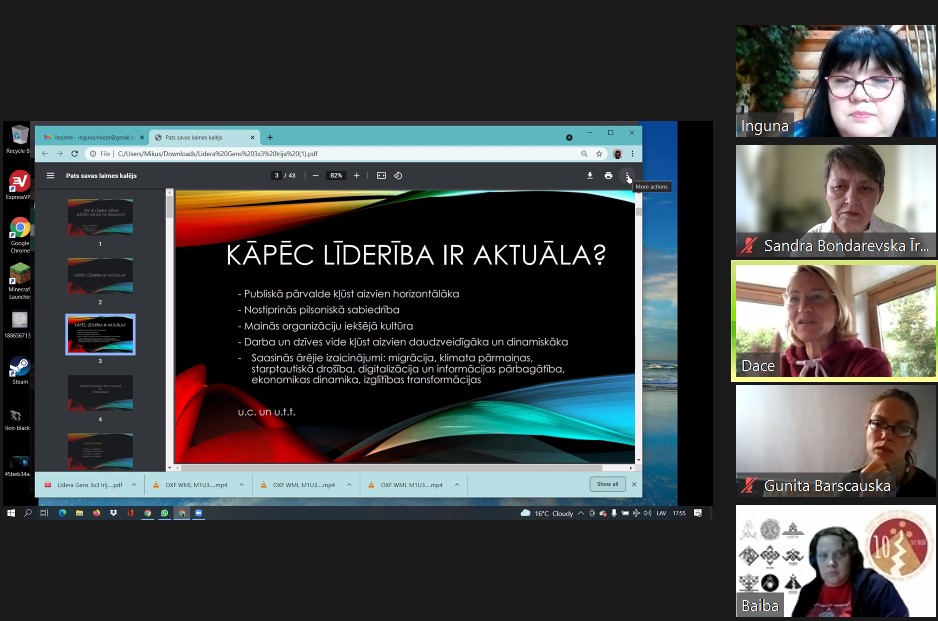Screen dimensions: 938x621
Task: Expand options for Lidera Gens pdf download
Action: [x=134, y=485]
